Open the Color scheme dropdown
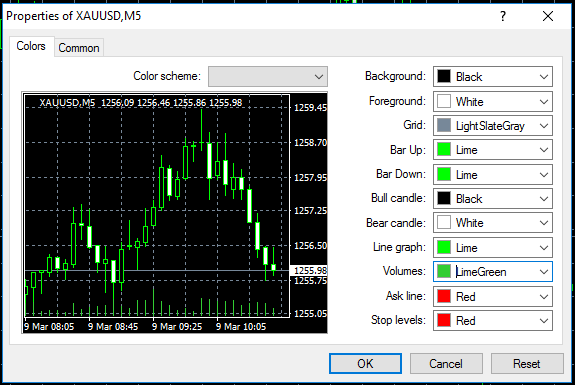The image size is (575, 385). [x=268, y=76]
